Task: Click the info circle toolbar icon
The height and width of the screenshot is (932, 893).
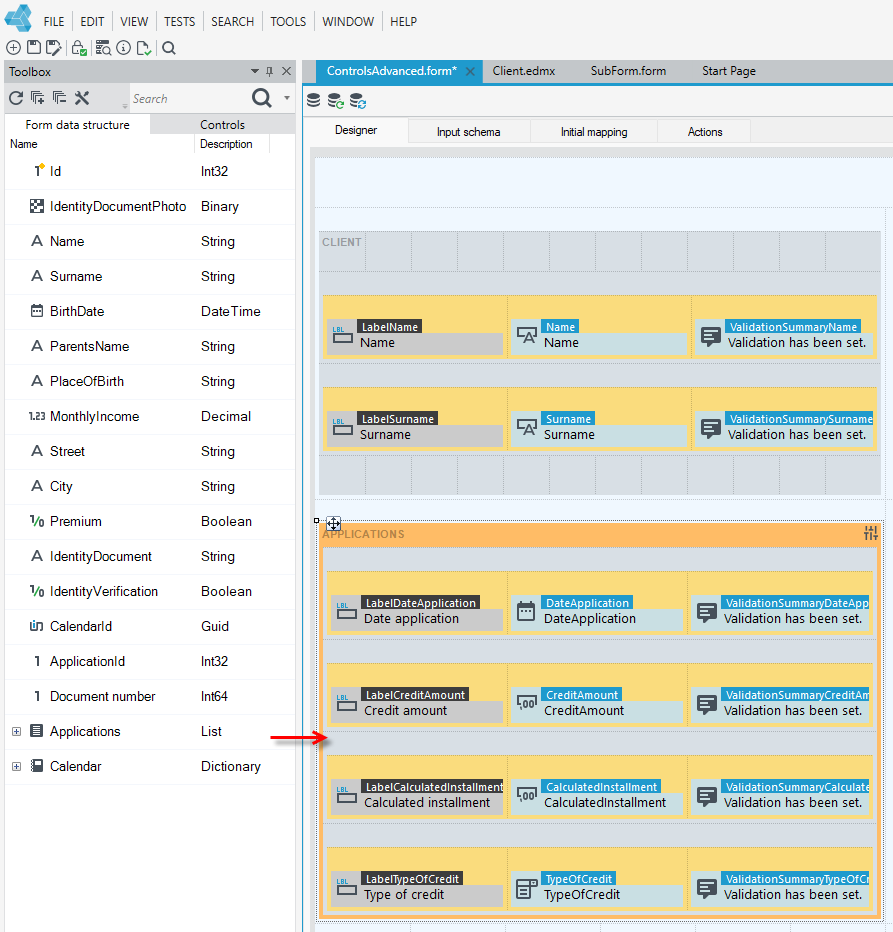Action: pyautogui.click(x=123, y=48)
